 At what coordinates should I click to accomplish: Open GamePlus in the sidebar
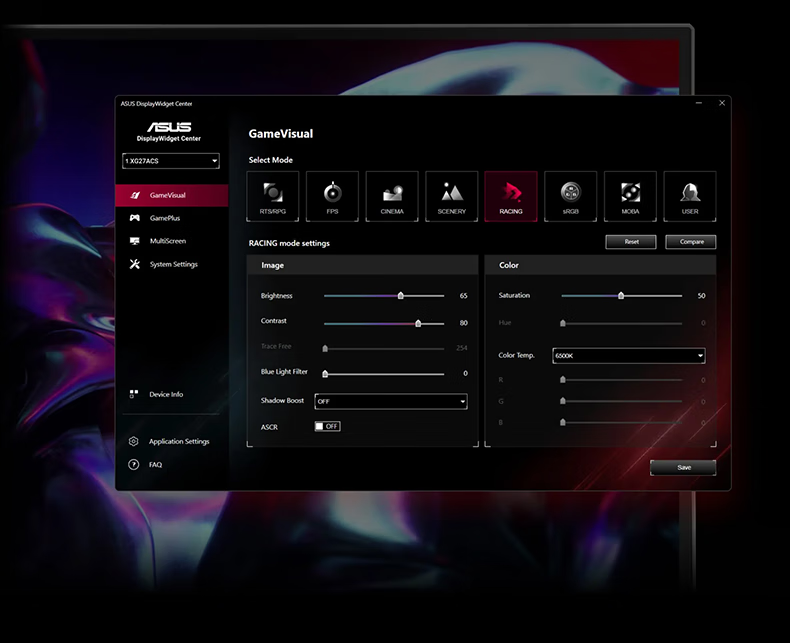(x=164, y=218)
